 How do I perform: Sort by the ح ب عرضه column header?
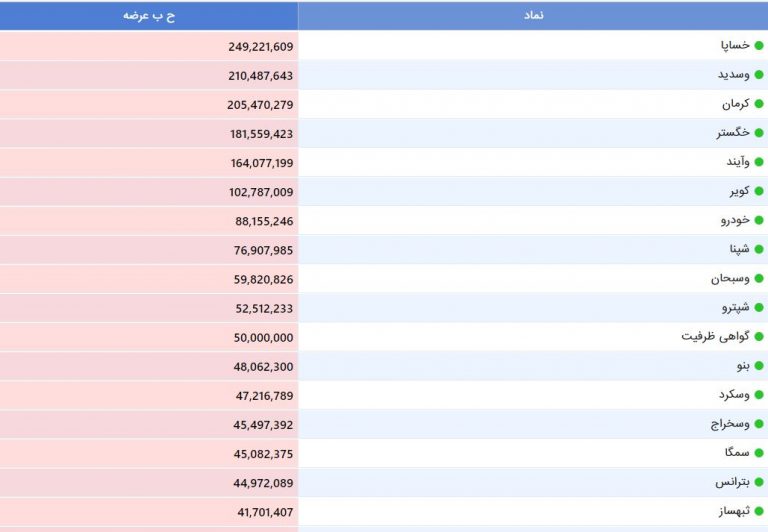[x=149, y=16]
